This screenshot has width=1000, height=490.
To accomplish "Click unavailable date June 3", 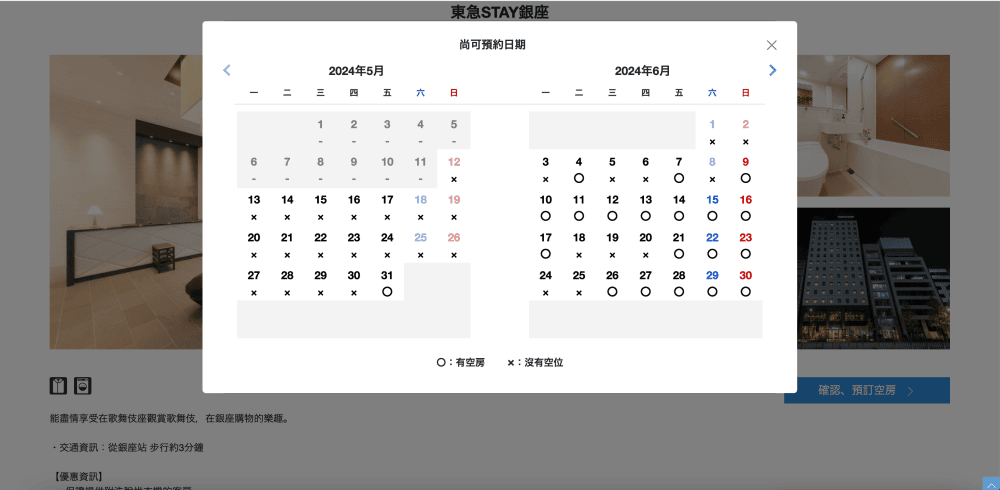I will [546, 169].
